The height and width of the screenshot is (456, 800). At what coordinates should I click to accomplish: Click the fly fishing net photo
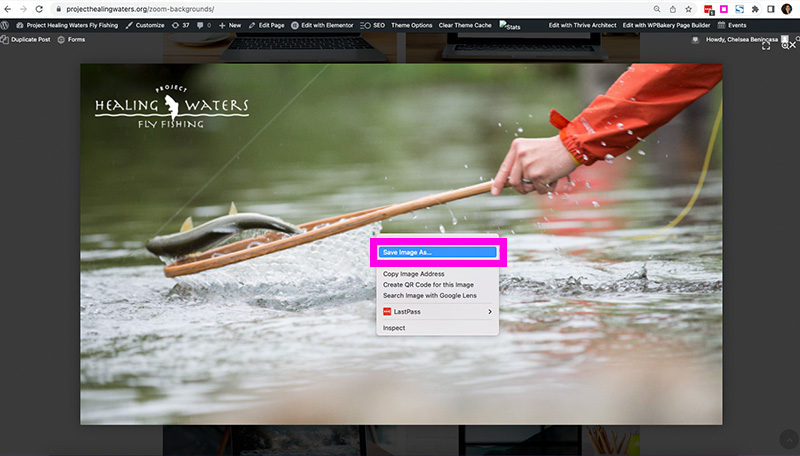coord(401,244)
